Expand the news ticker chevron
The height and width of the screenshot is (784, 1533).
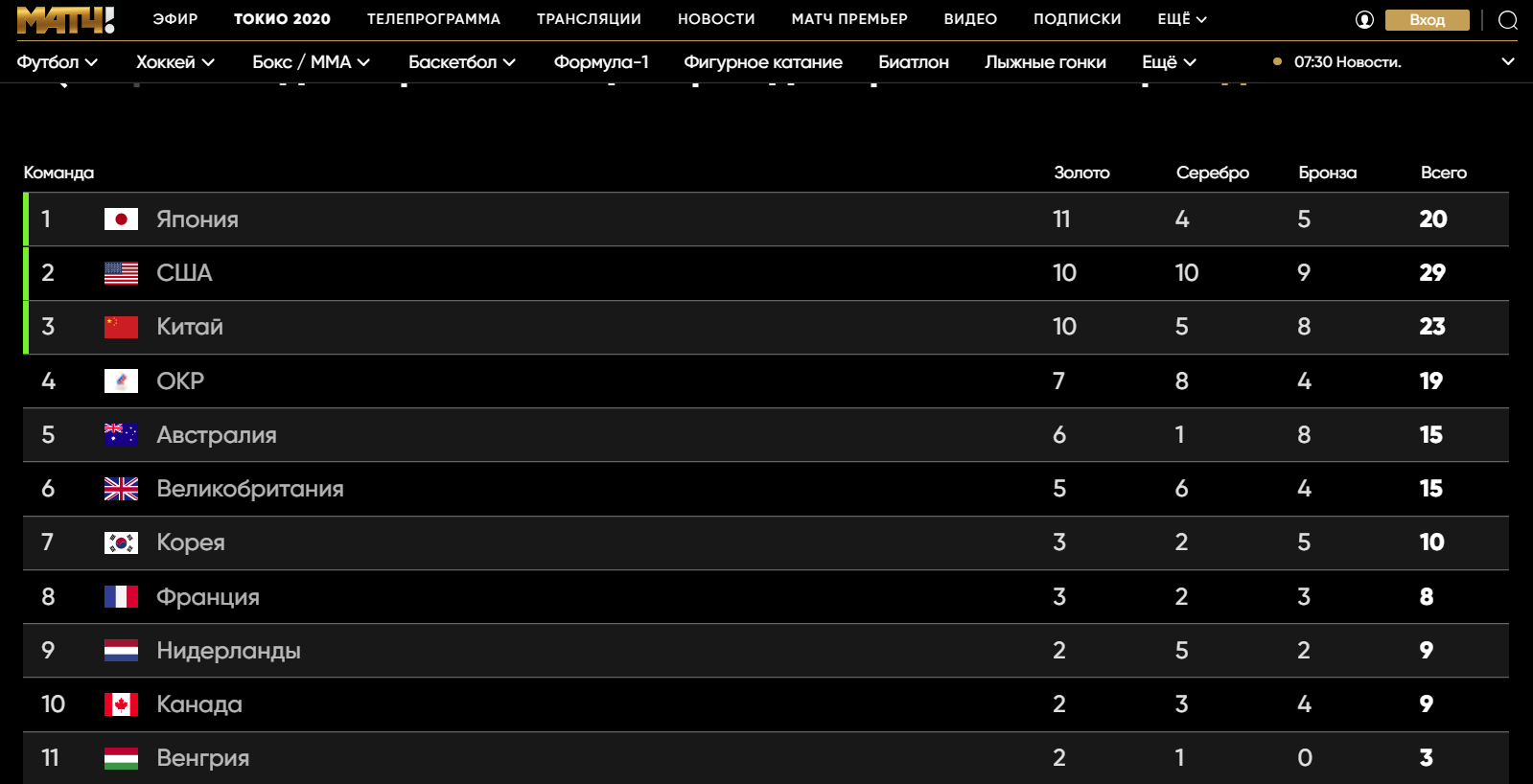[1508, 61]
